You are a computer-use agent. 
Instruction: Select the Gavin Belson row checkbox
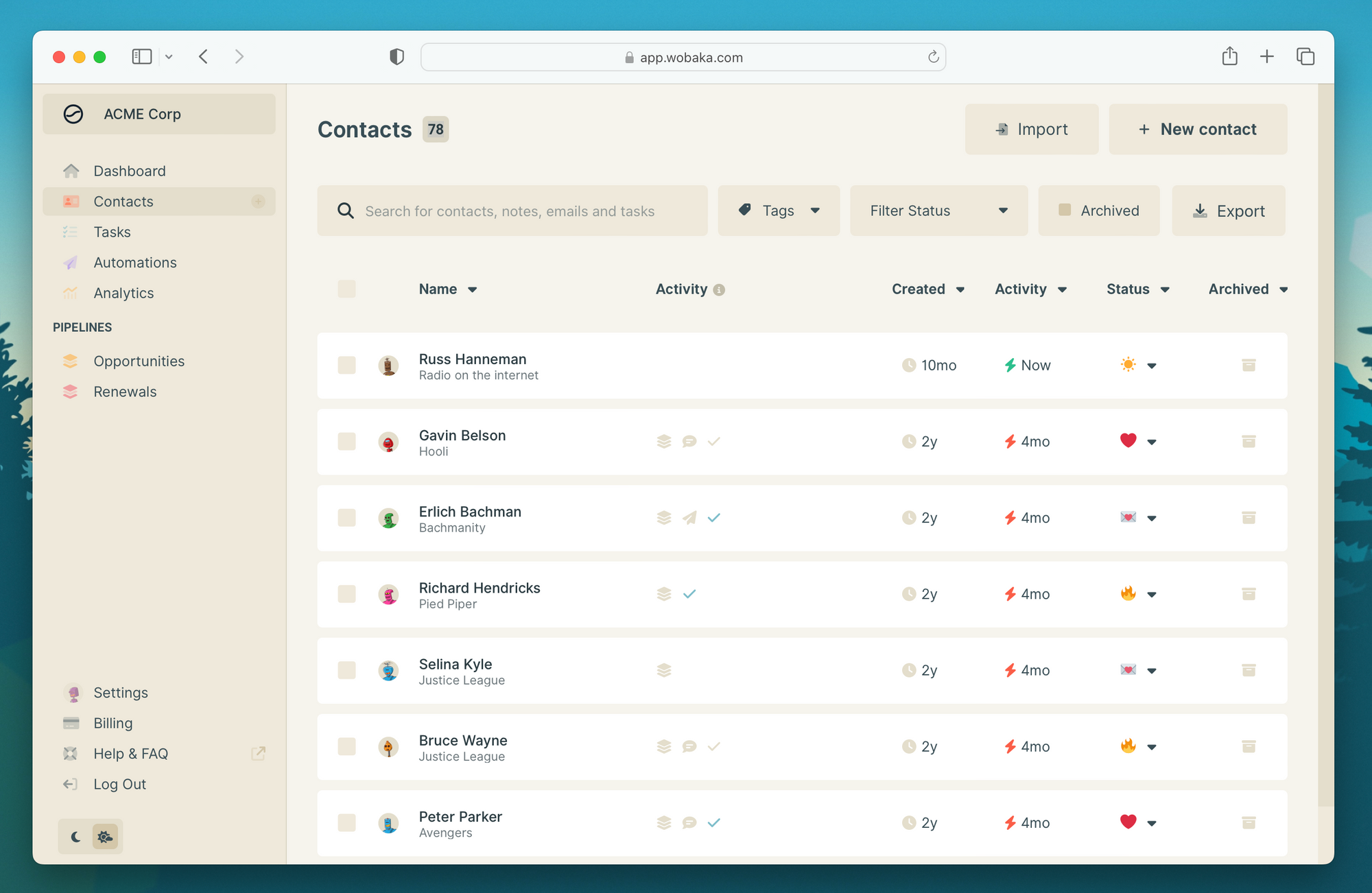[x=346, y=441]
